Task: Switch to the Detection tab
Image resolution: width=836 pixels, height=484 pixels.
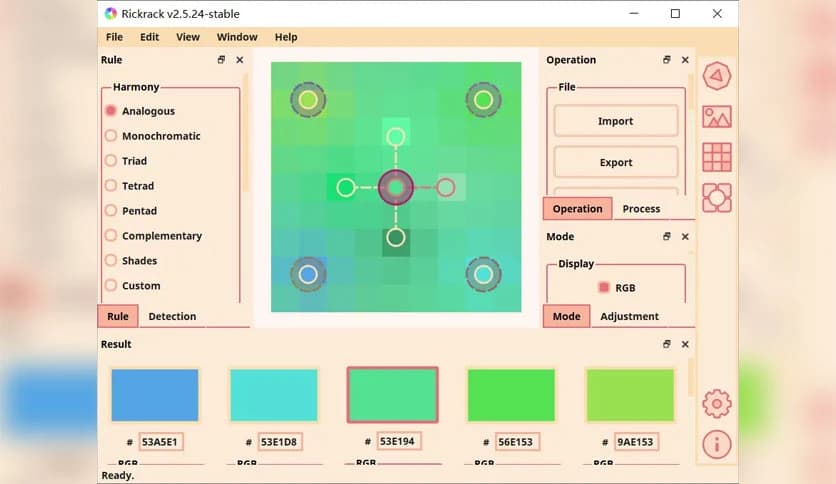Action: 172,316
